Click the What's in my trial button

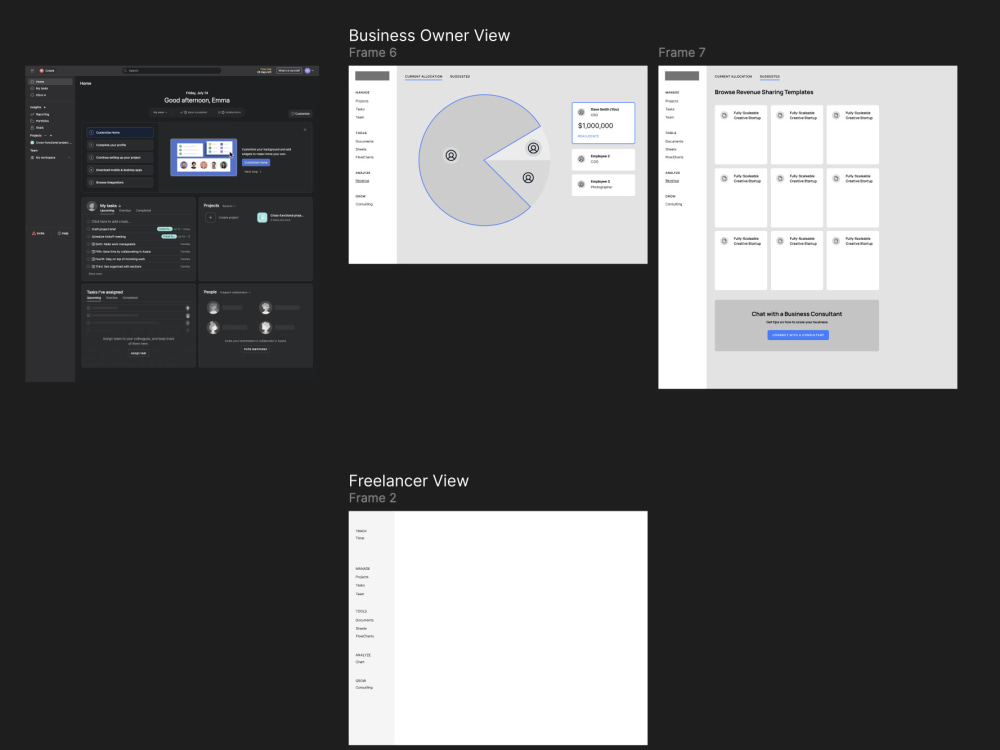pyautogui.click(x=289, y=71)
